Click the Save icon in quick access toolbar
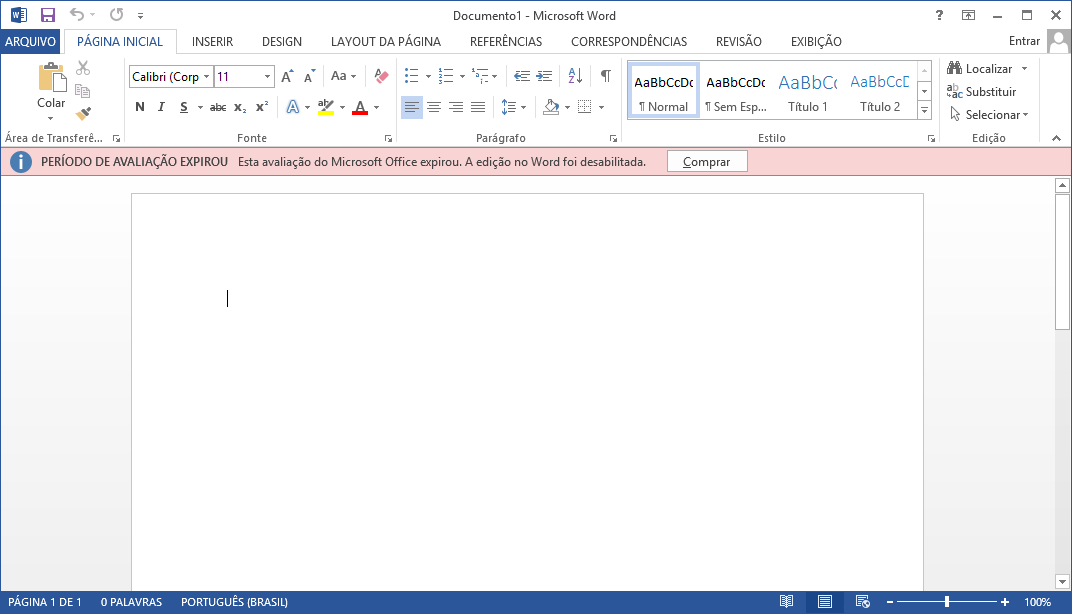Image resolution: width=1072 pixels, height=614 pixels. point(47,15)
